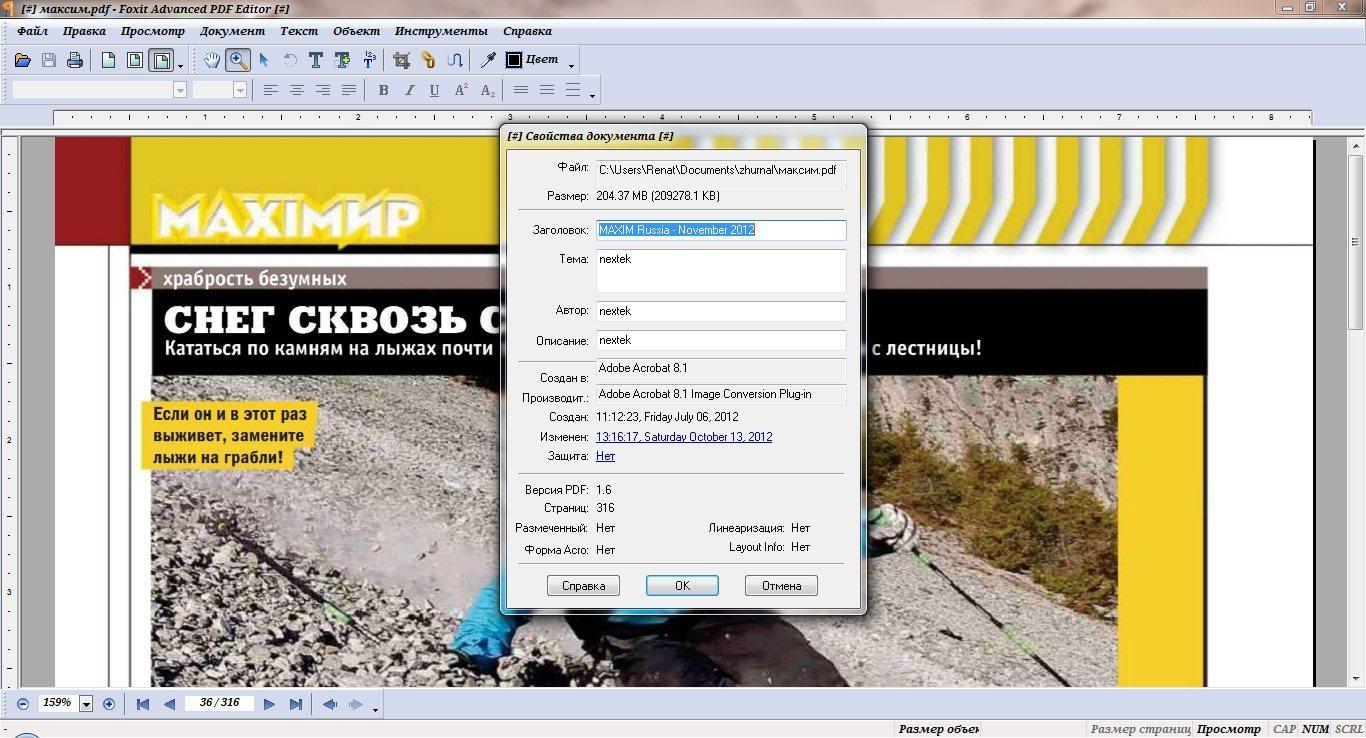1366x738 pixels.
Task: Click in the Описание field
Action: pos(721,340)
